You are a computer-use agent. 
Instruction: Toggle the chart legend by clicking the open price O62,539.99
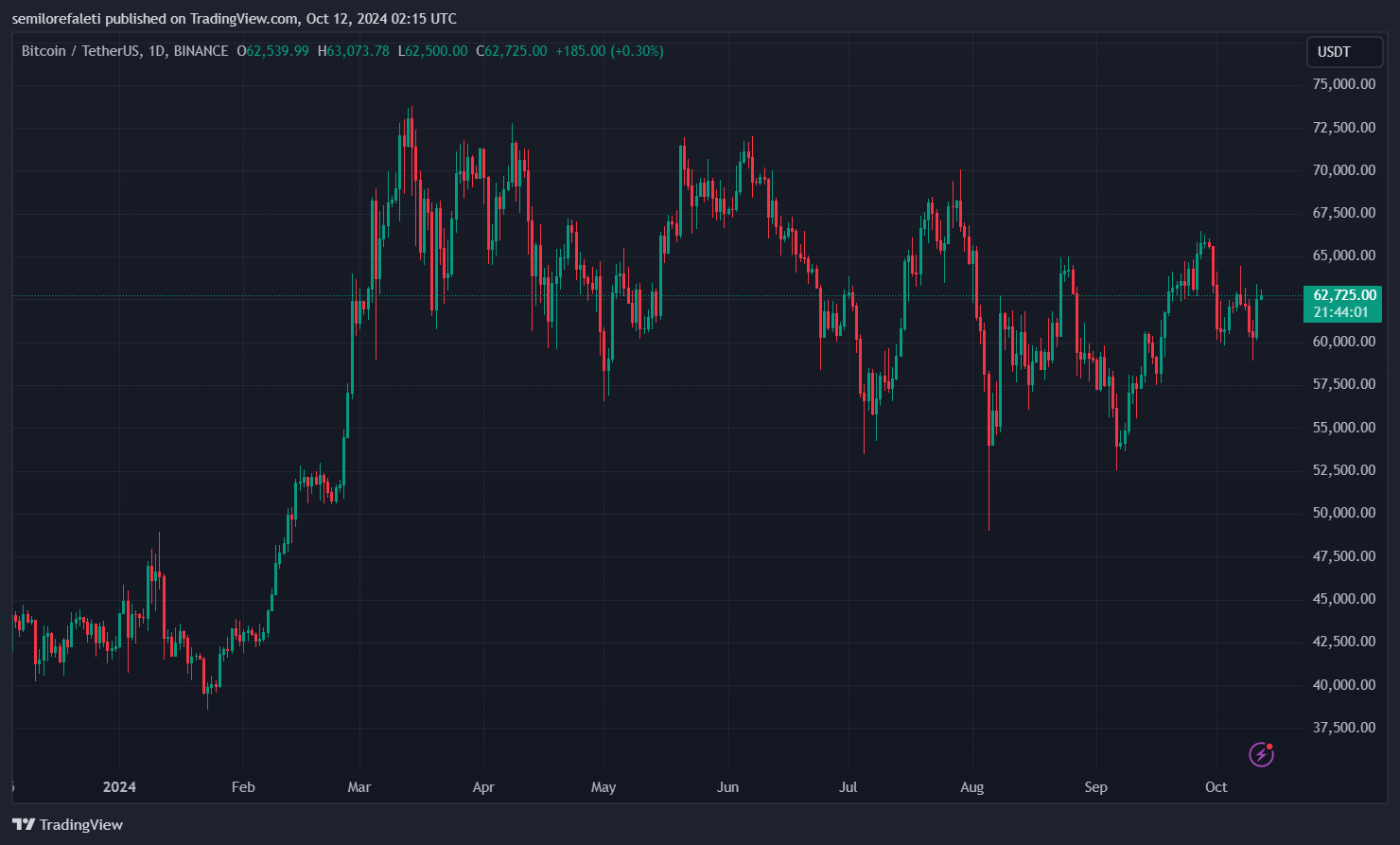(x=271, y=51)
